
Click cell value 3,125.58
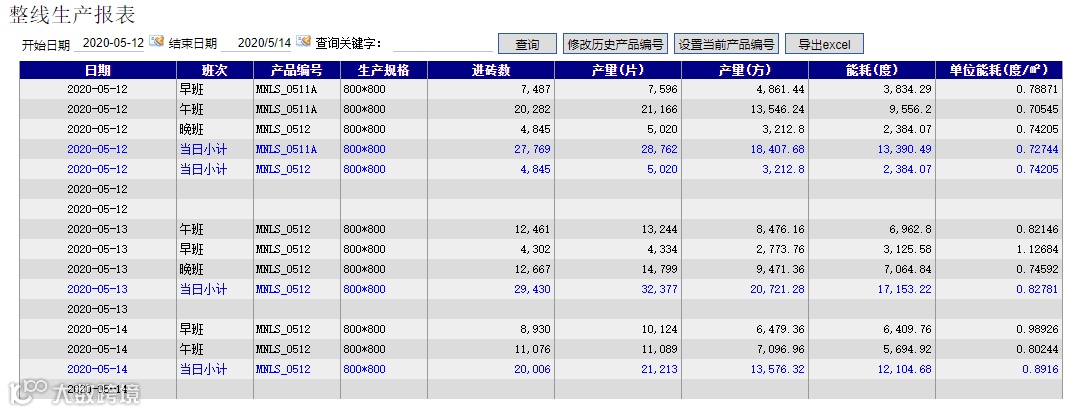pos(905,249)
